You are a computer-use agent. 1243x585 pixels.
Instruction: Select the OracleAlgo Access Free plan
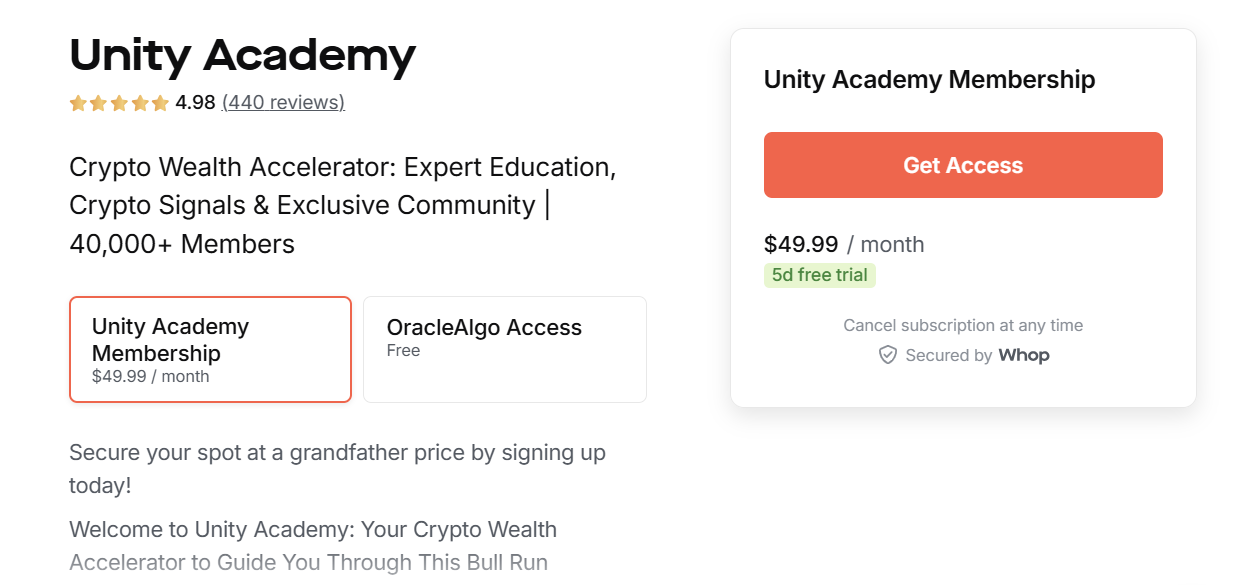504,349
